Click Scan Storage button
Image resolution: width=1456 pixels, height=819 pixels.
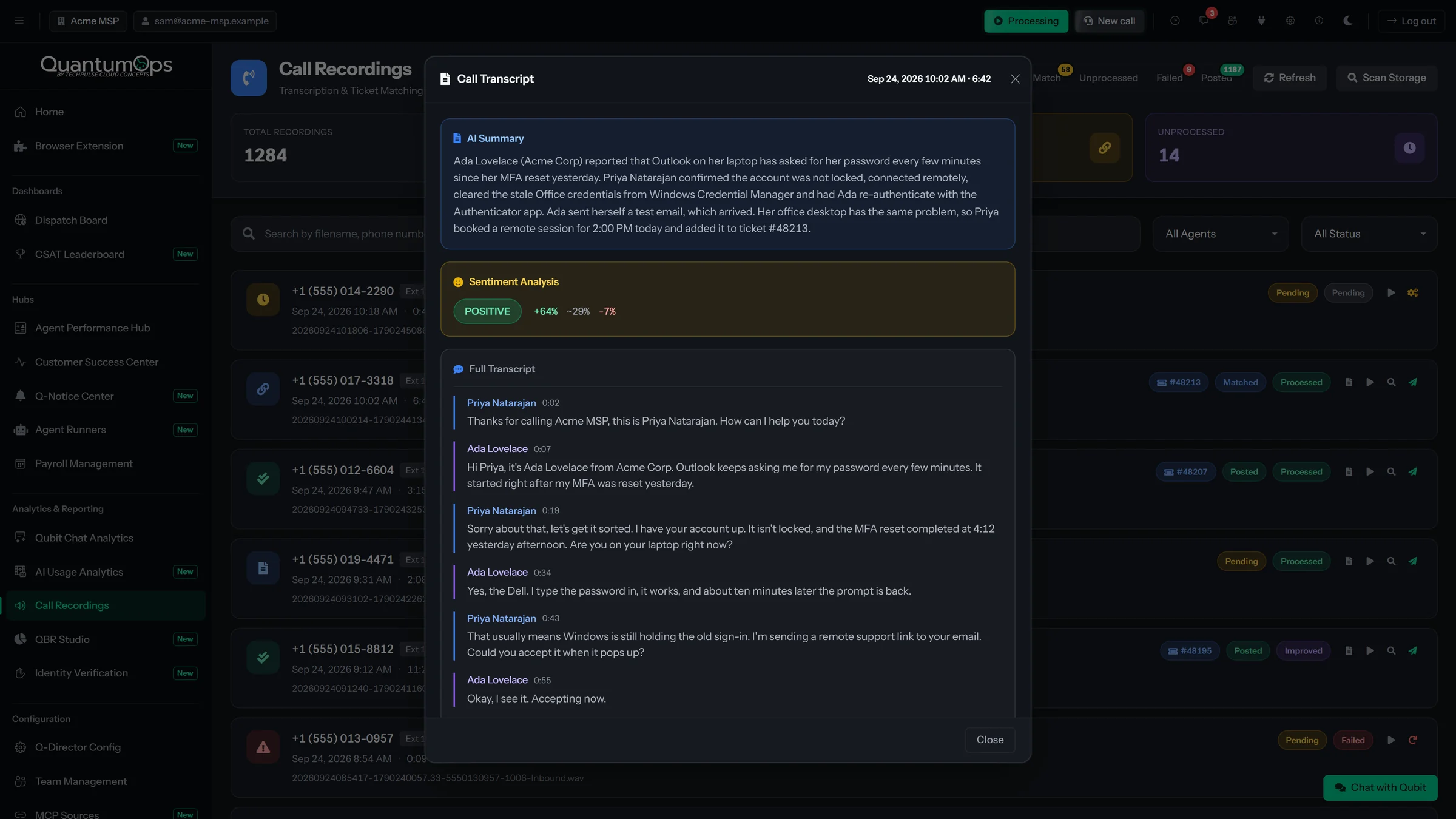[x=1387, y=78]
